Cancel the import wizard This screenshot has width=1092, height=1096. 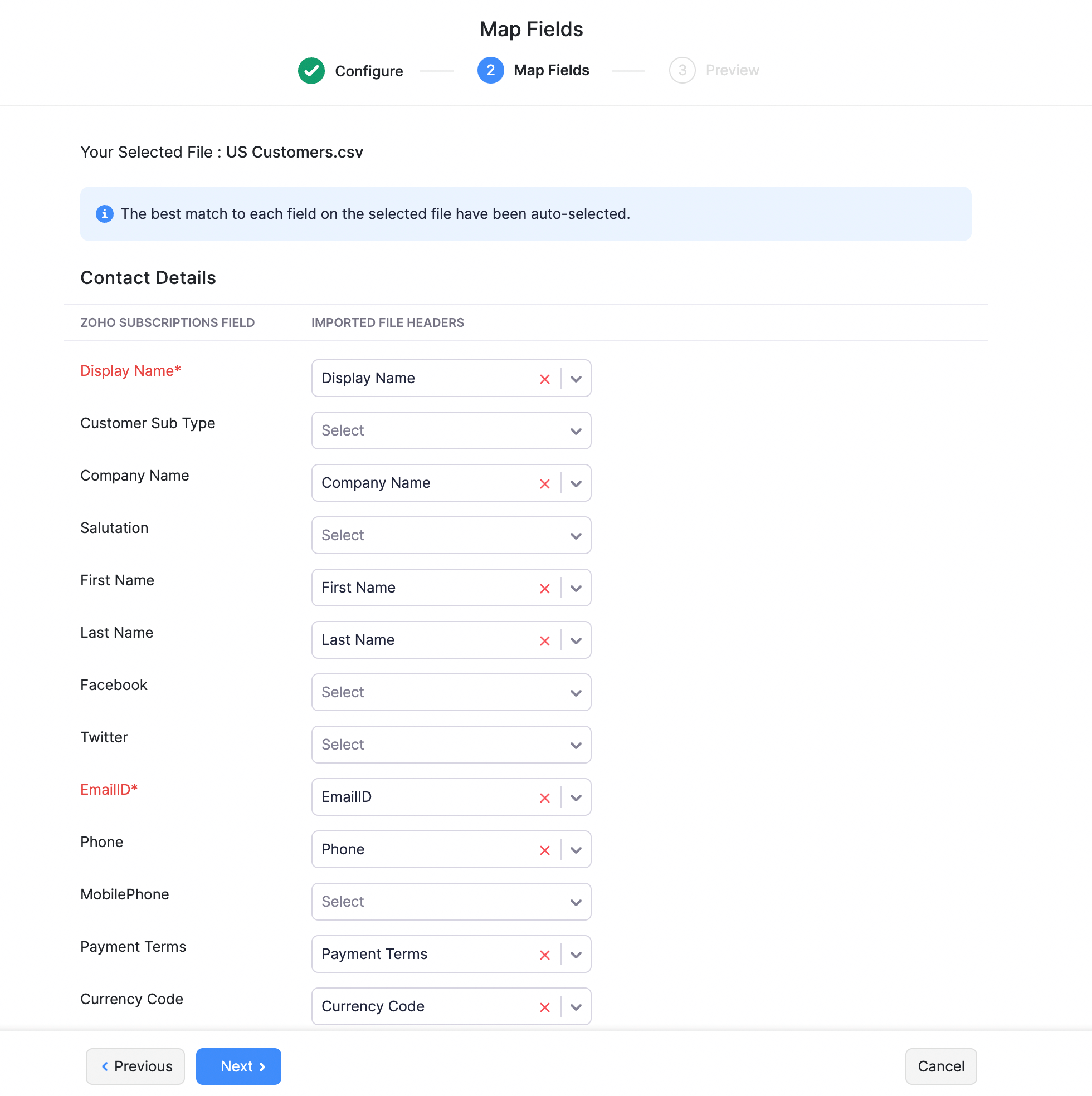(x=940, y=1066)
